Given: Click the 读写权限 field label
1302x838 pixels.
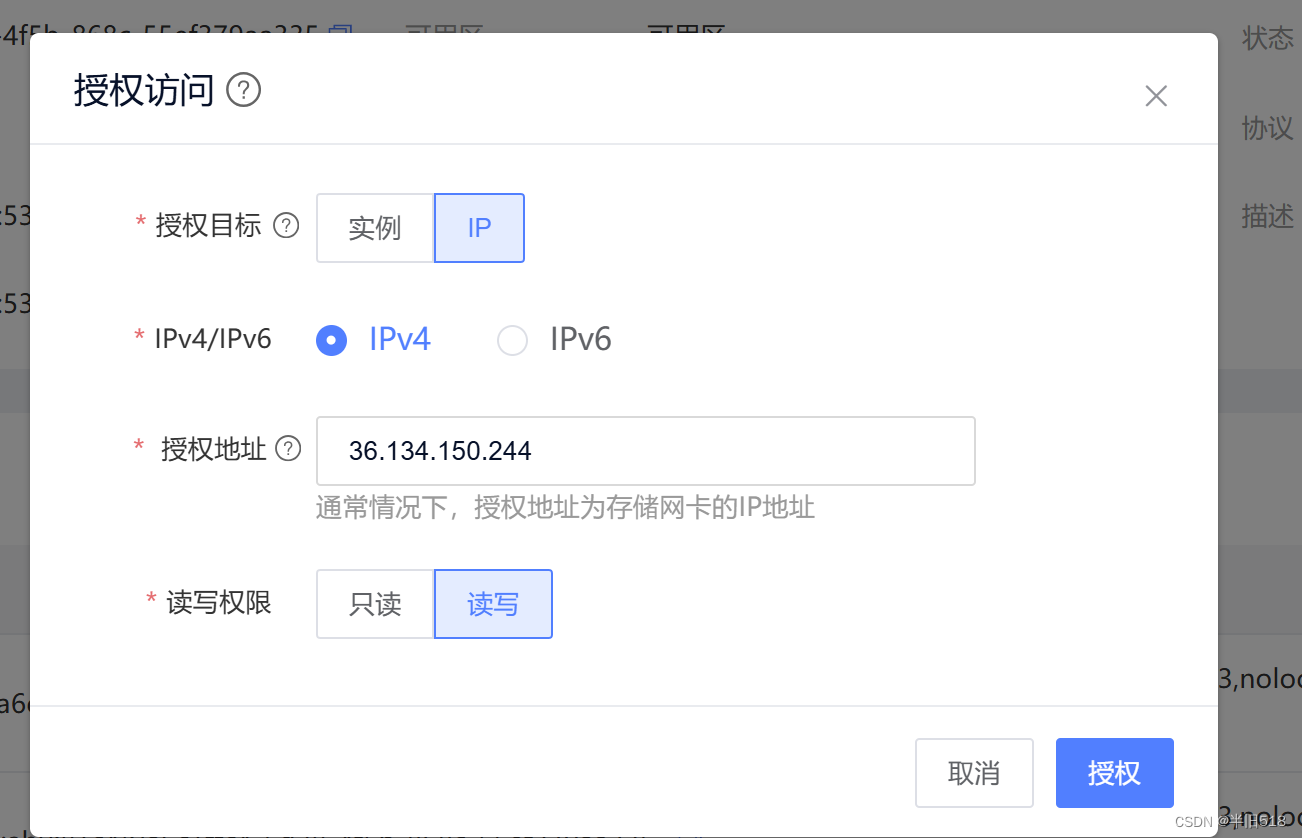Looking at the screenshot, I should coord(219,602).
